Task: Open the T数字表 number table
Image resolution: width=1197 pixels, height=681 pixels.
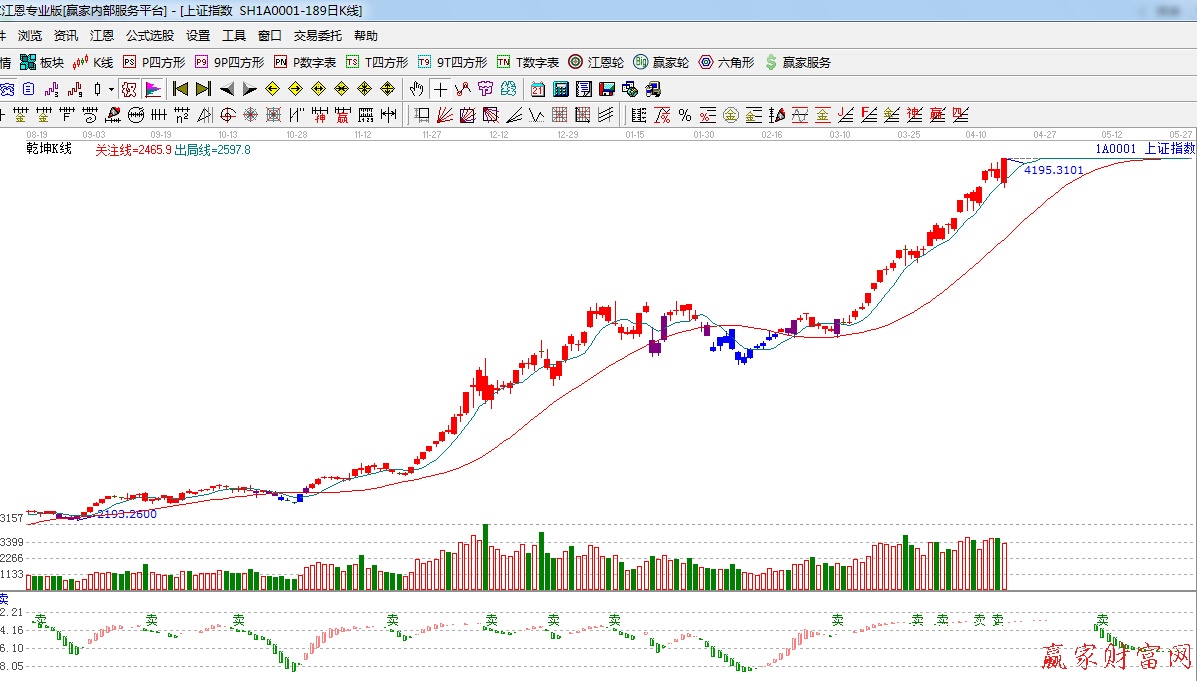Action: pos(528,62)
